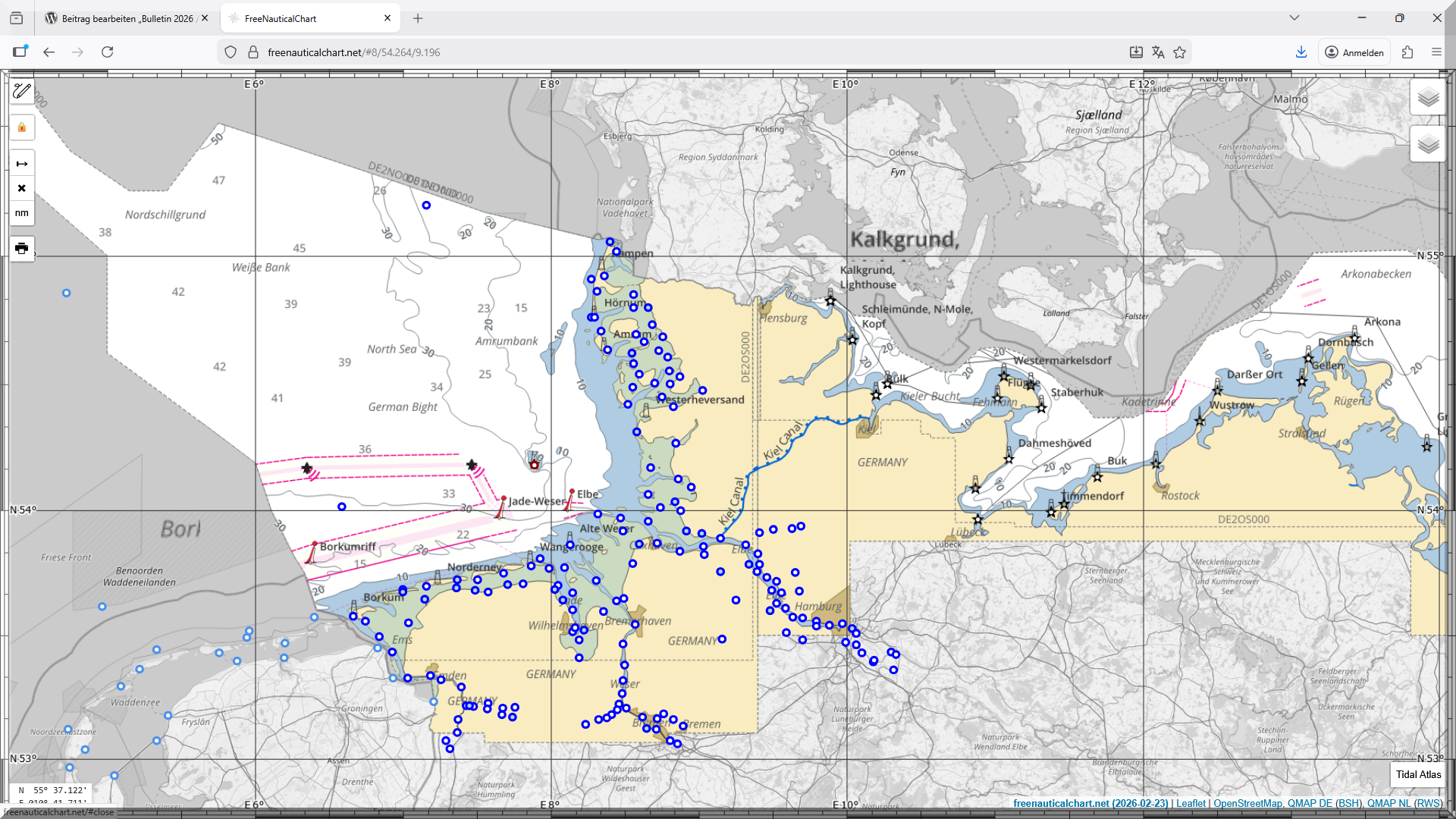Open the OpenStreetMap attribution link
The width and height of the screenshot is (1456, 819).
[1247, 804]
